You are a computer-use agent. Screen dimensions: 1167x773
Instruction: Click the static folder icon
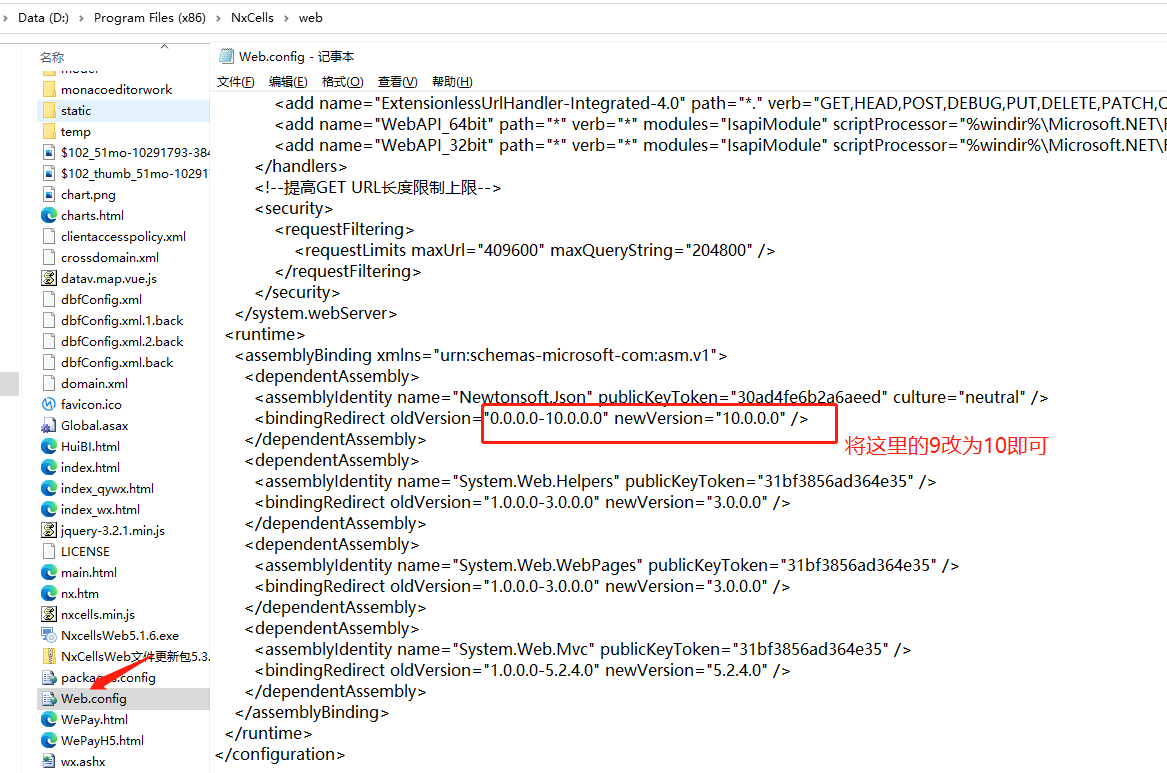coord(49,110)
